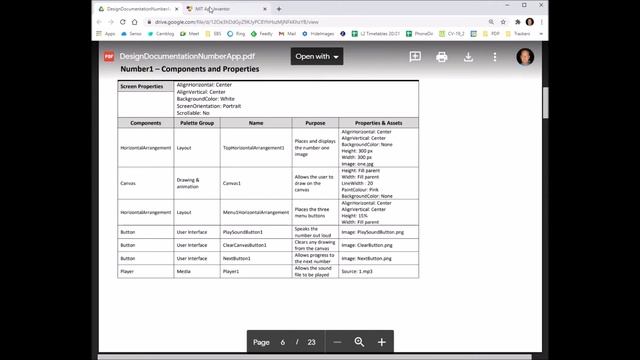The width and height of the screenshot is (640, 360).
Task: Open the Chrome three-dot menu
Action: click(542, 22)
